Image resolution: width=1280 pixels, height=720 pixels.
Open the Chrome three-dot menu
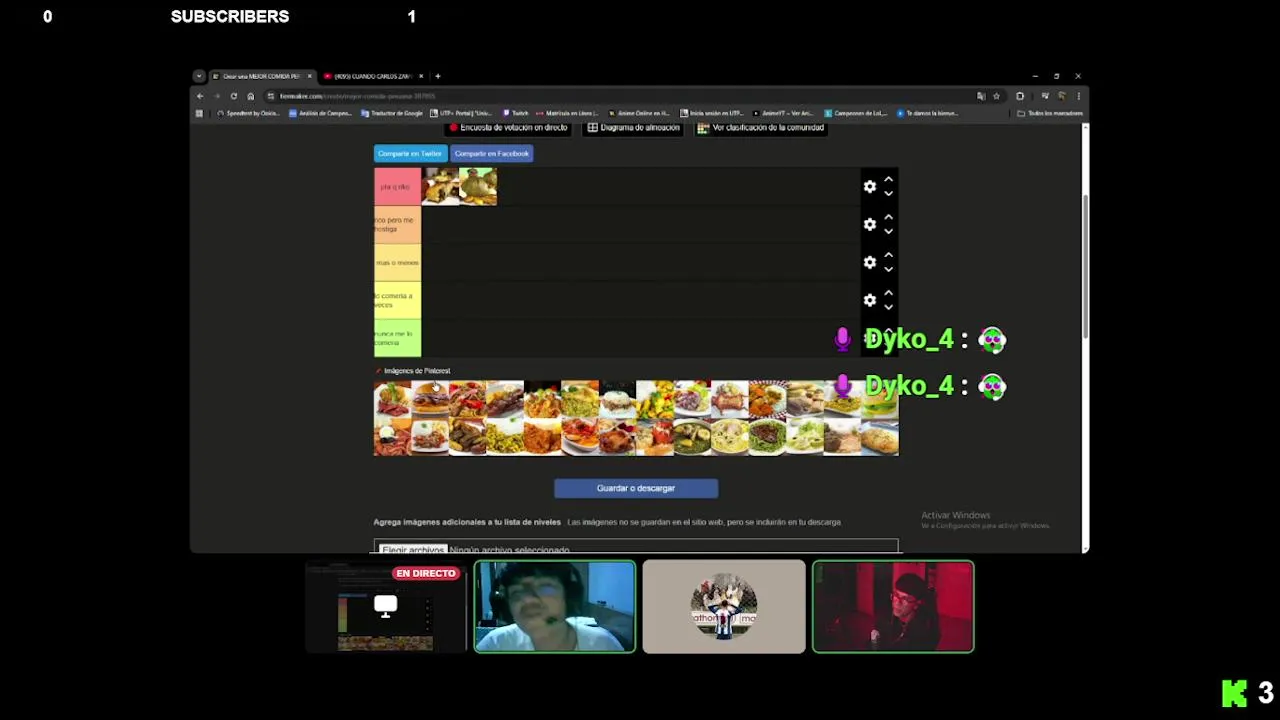[1078, 96]
